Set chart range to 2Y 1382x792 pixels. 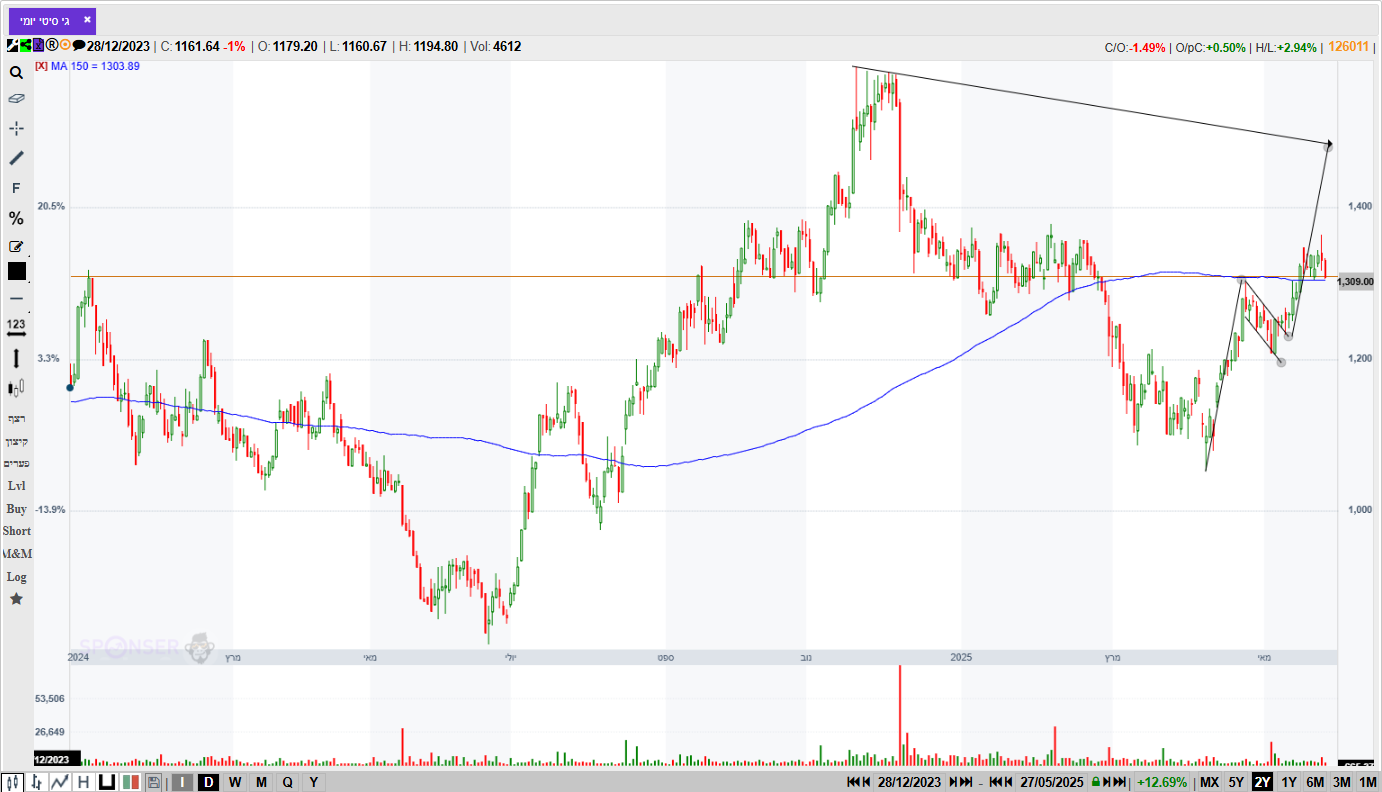1262,782
